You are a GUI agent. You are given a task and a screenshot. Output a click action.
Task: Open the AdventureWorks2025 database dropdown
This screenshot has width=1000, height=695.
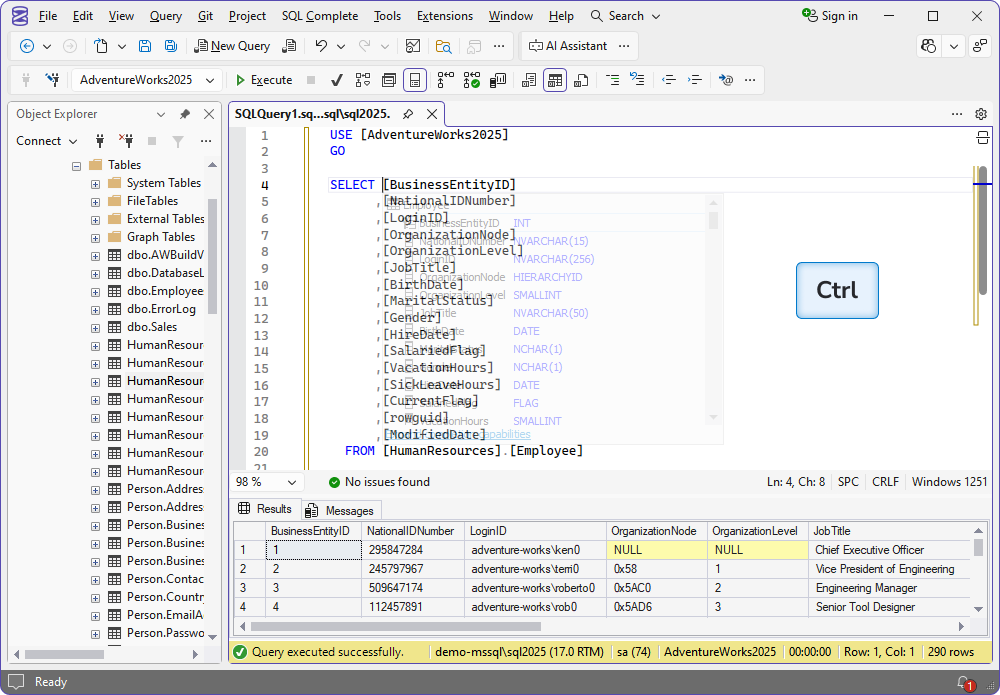[211, 80]
